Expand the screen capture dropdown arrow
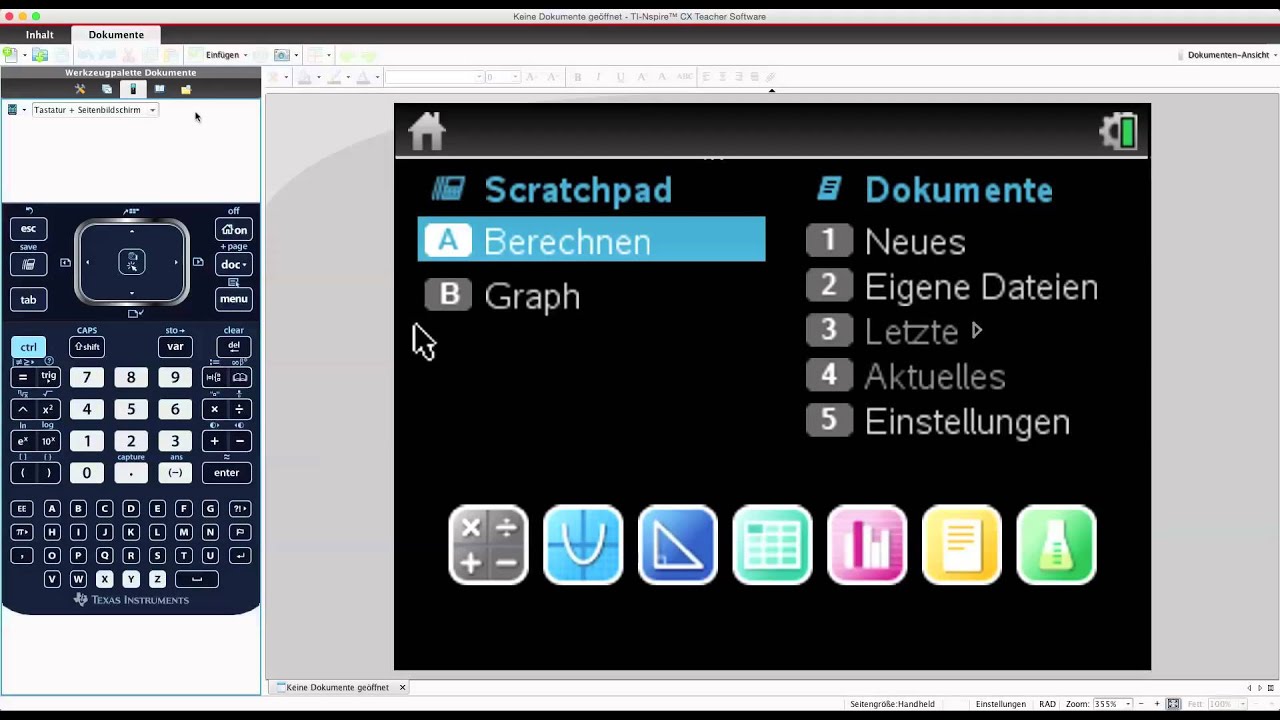The image size is (1280, 720). pyautogui.click(x=296, y=55)
